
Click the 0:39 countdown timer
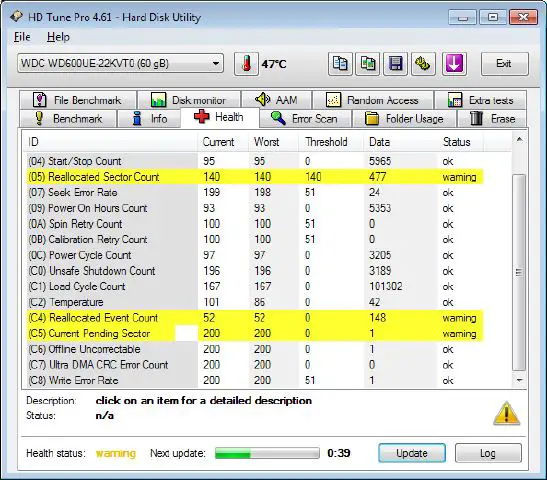(x=339, y=453)
